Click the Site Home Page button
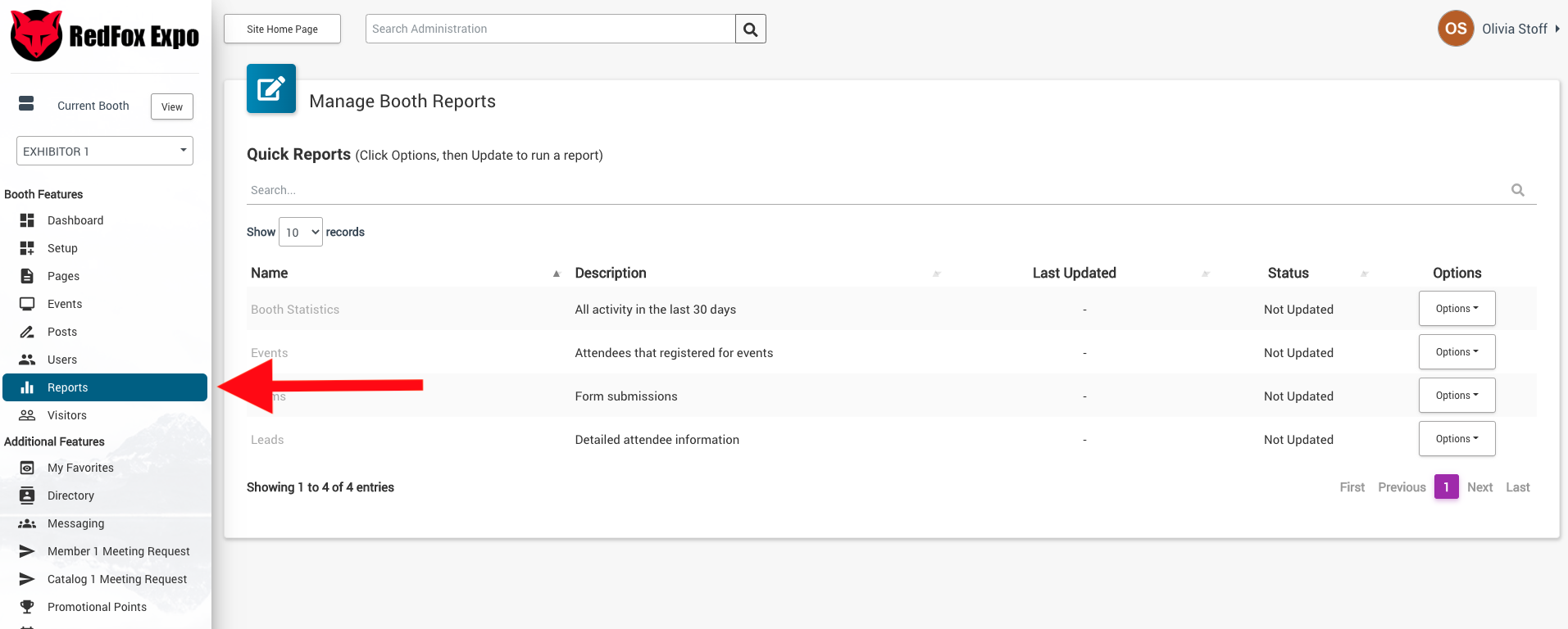This screenshot has height=629, width=1568. click(282, 29)
